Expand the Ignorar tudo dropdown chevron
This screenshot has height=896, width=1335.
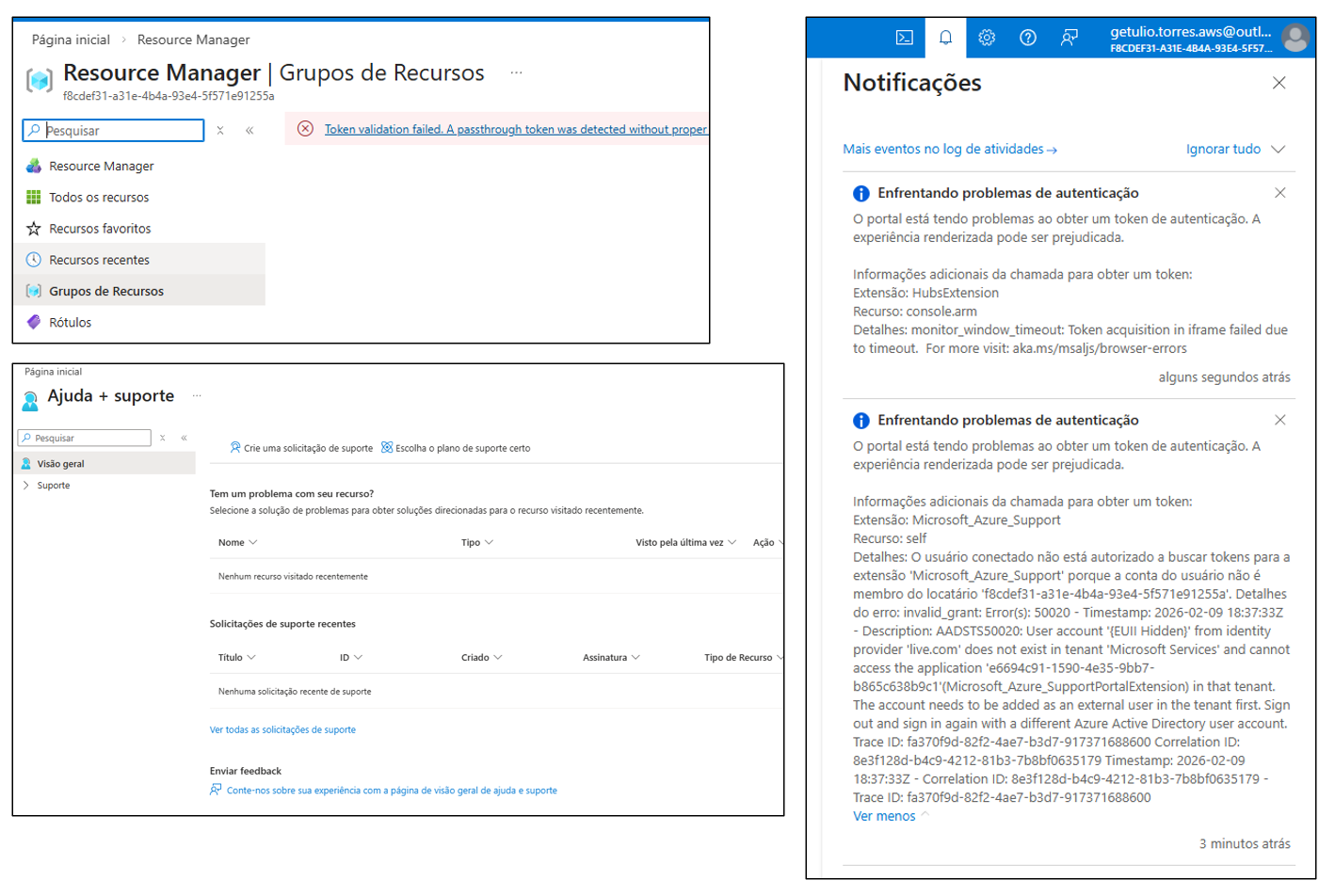pos(1278,149)
